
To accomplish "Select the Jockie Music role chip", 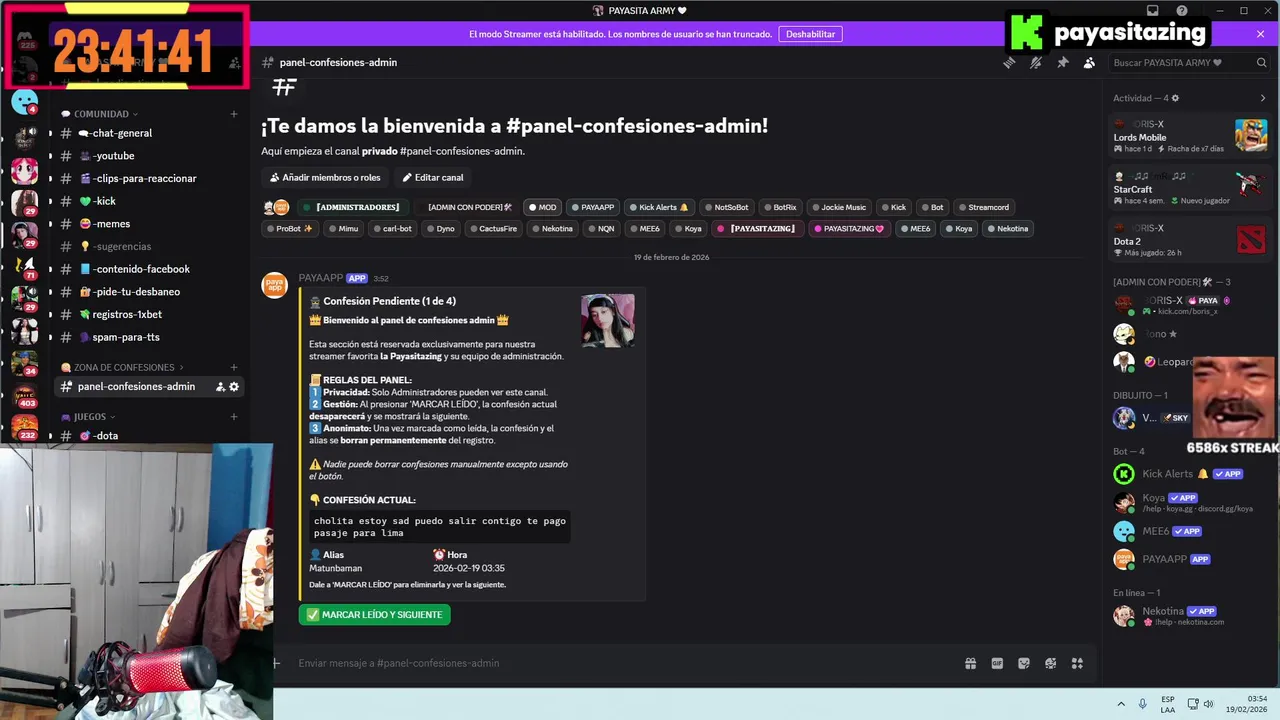I will pos(839,207).
